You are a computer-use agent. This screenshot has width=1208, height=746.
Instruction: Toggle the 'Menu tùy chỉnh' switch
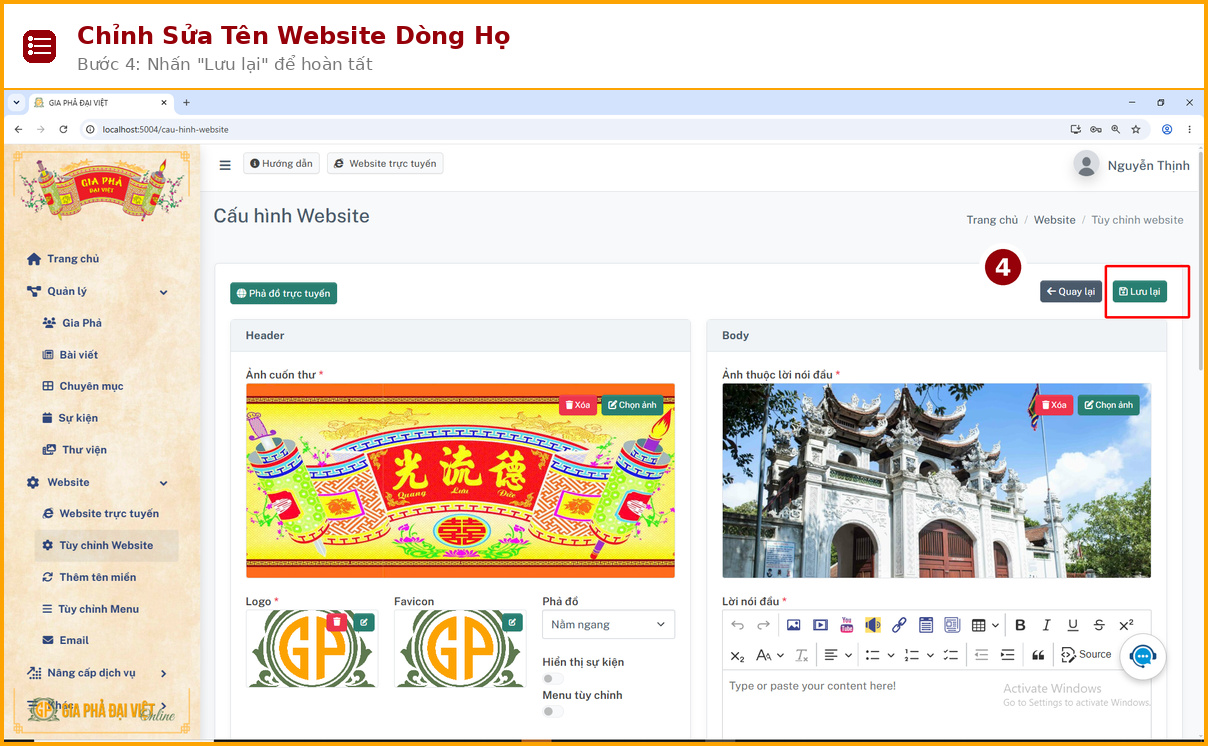coord(553,712)
